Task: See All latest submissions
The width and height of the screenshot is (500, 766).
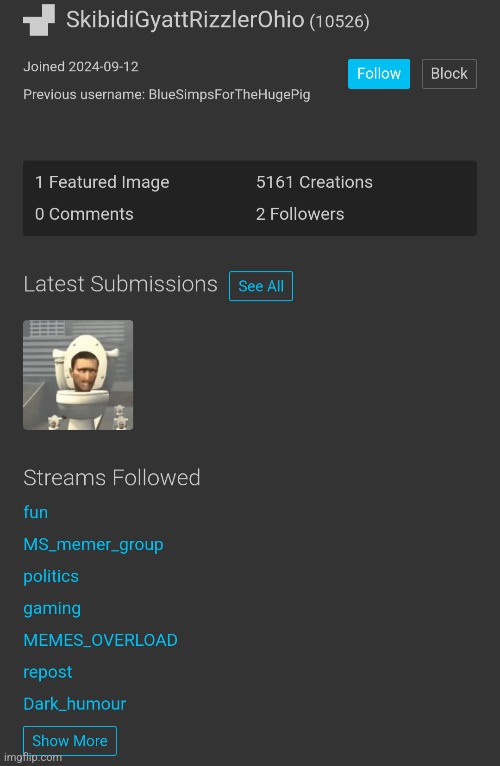Action: 261,286
